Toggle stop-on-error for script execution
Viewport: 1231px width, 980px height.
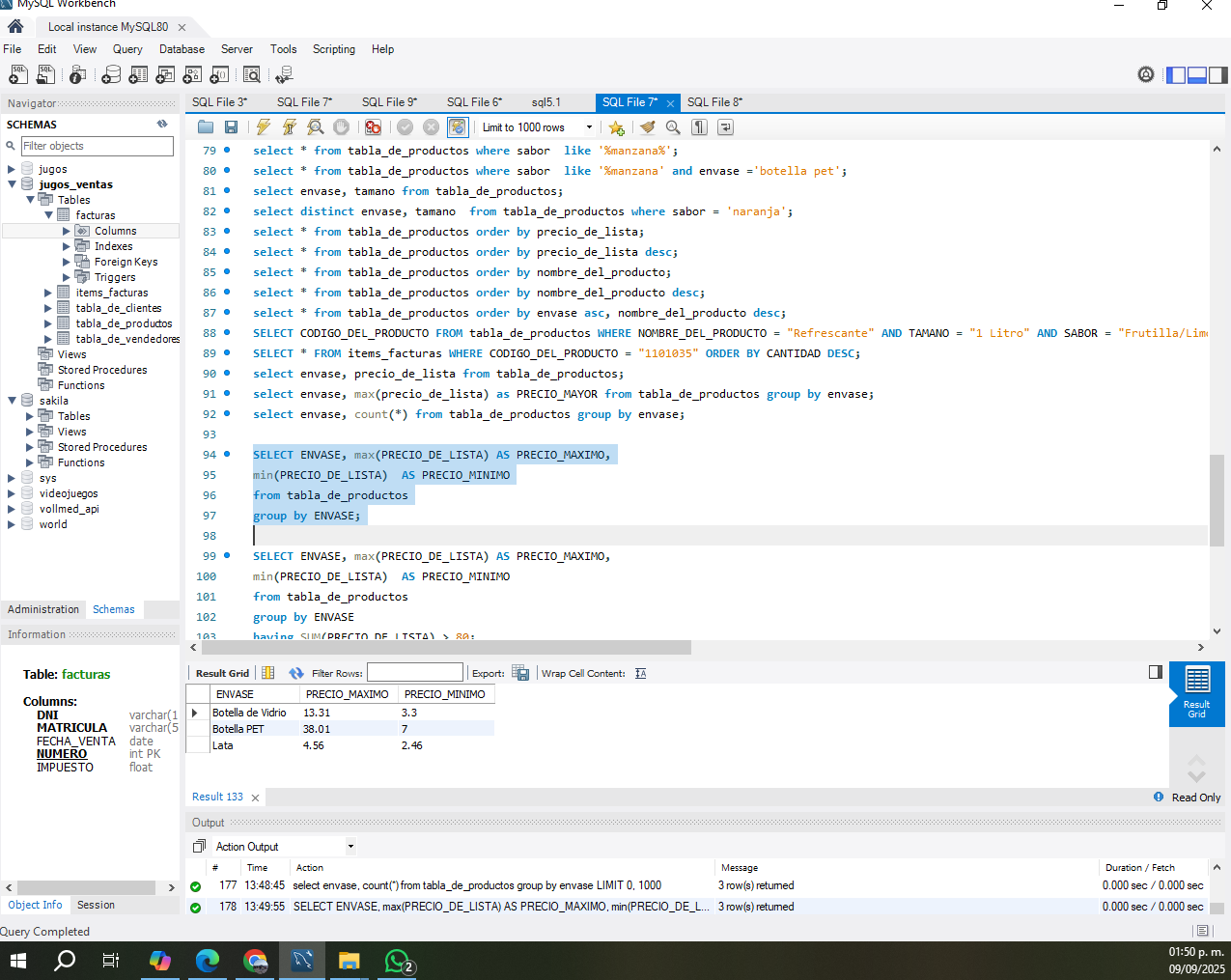pyautogui.click(x=373, y=127)
